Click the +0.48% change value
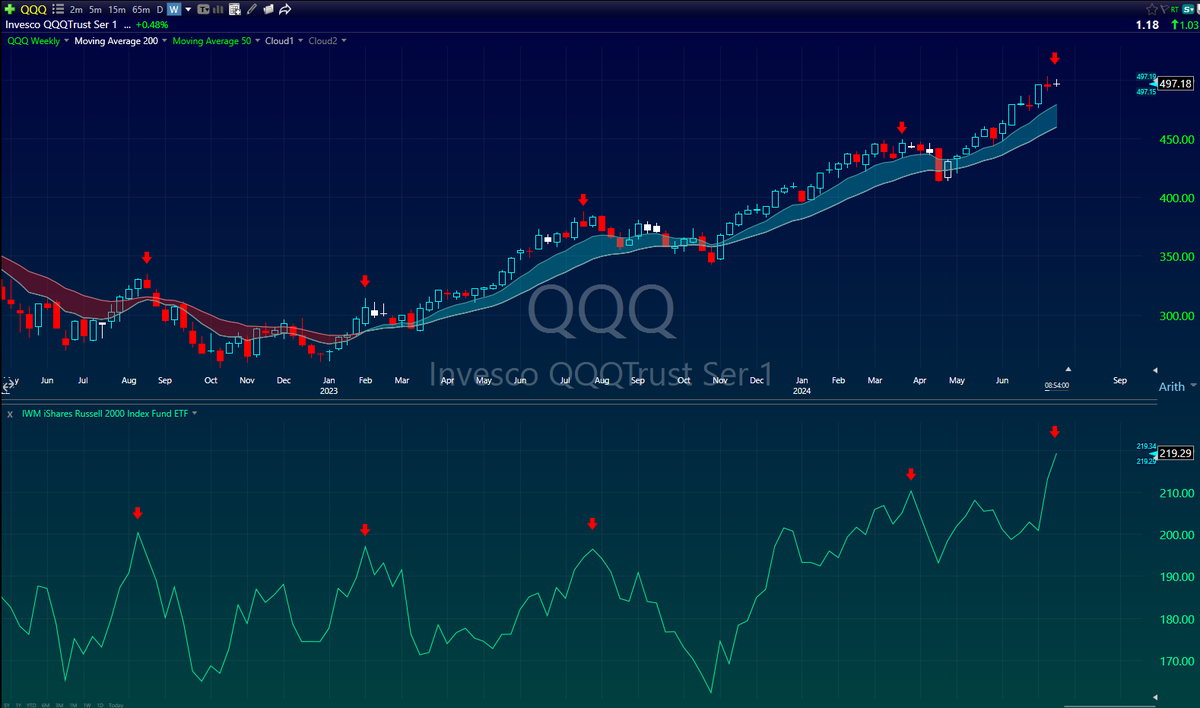Viewport: 1200px width, 708px height. pyautogui.click(x=152, y=24)
